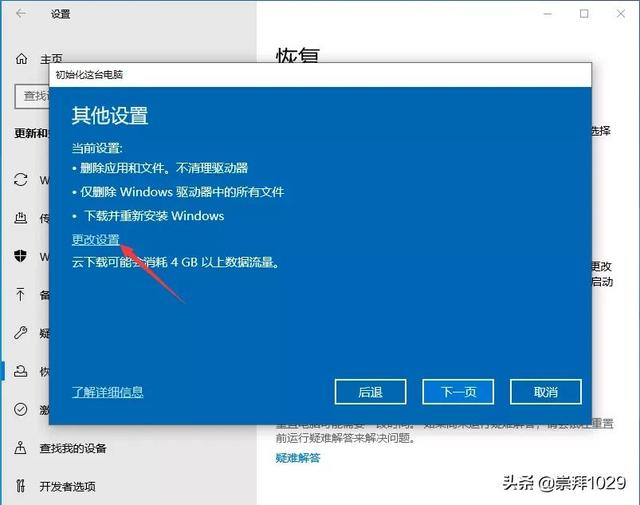Focus the Settings search input field

tap(32, 96)
